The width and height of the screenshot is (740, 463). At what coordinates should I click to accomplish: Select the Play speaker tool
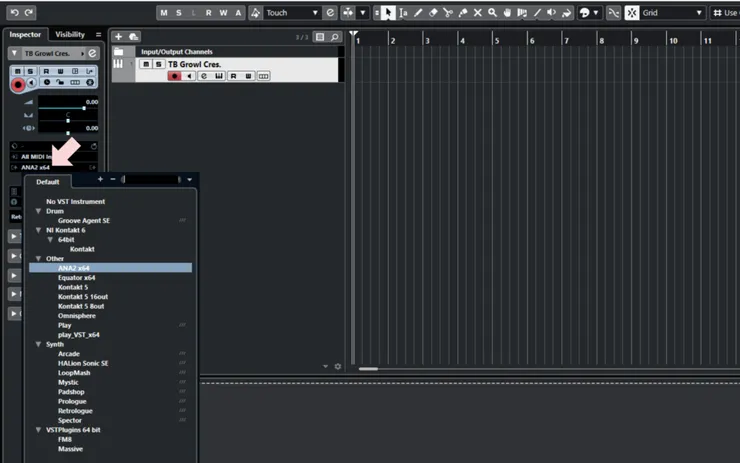coord(551,13)
